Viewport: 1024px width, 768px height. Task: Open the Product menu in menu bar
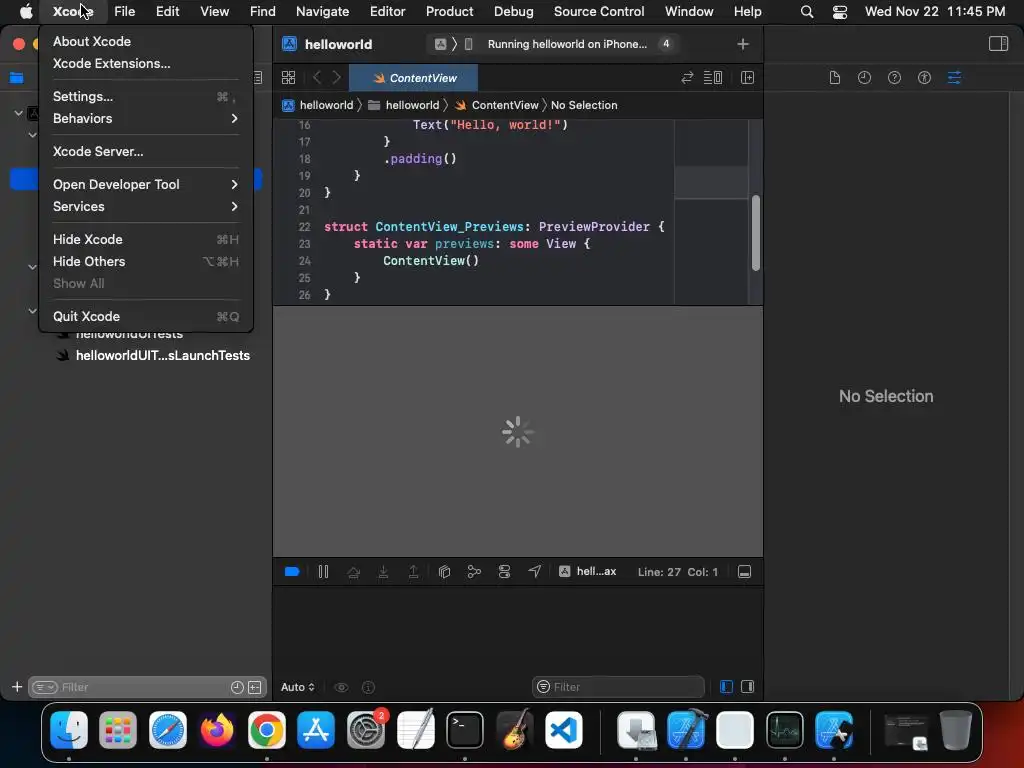pyautogui.click(x=449, y=11)
